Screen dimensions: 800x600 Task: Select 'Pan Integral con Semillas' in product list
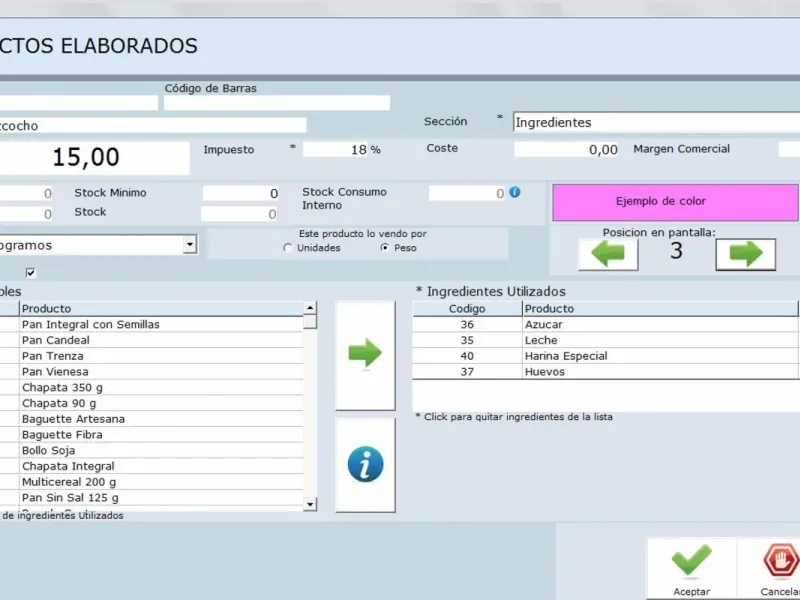pyautogui.click(x=151, y=324)
